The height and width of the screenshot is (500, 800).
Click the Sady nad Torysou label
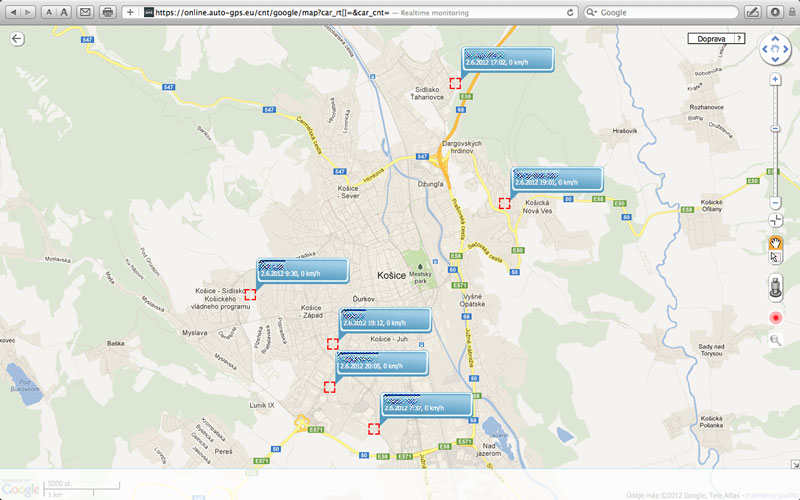coord(711,350)
